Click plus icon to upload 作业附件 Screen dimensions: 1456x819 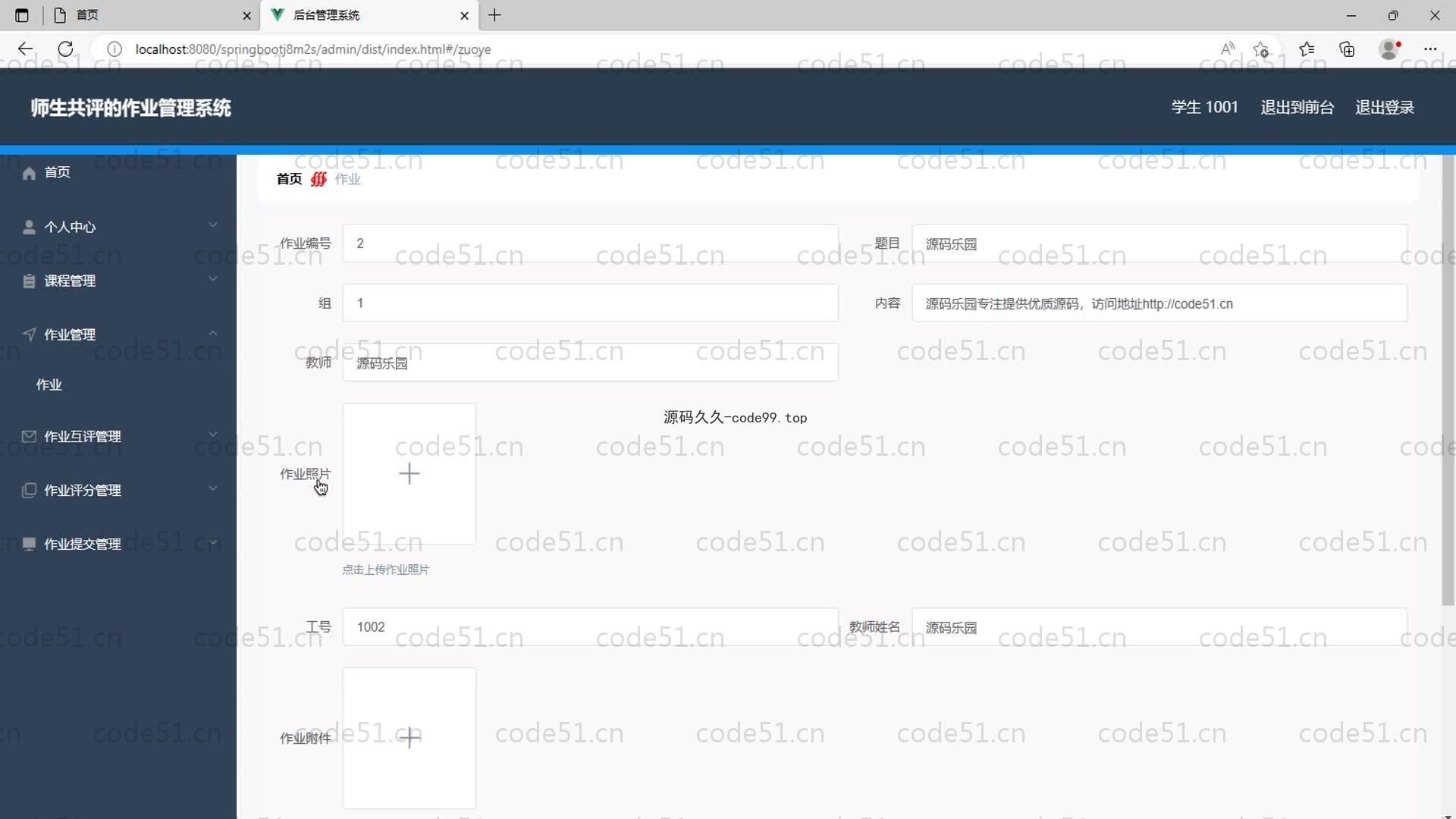point(409,737)
